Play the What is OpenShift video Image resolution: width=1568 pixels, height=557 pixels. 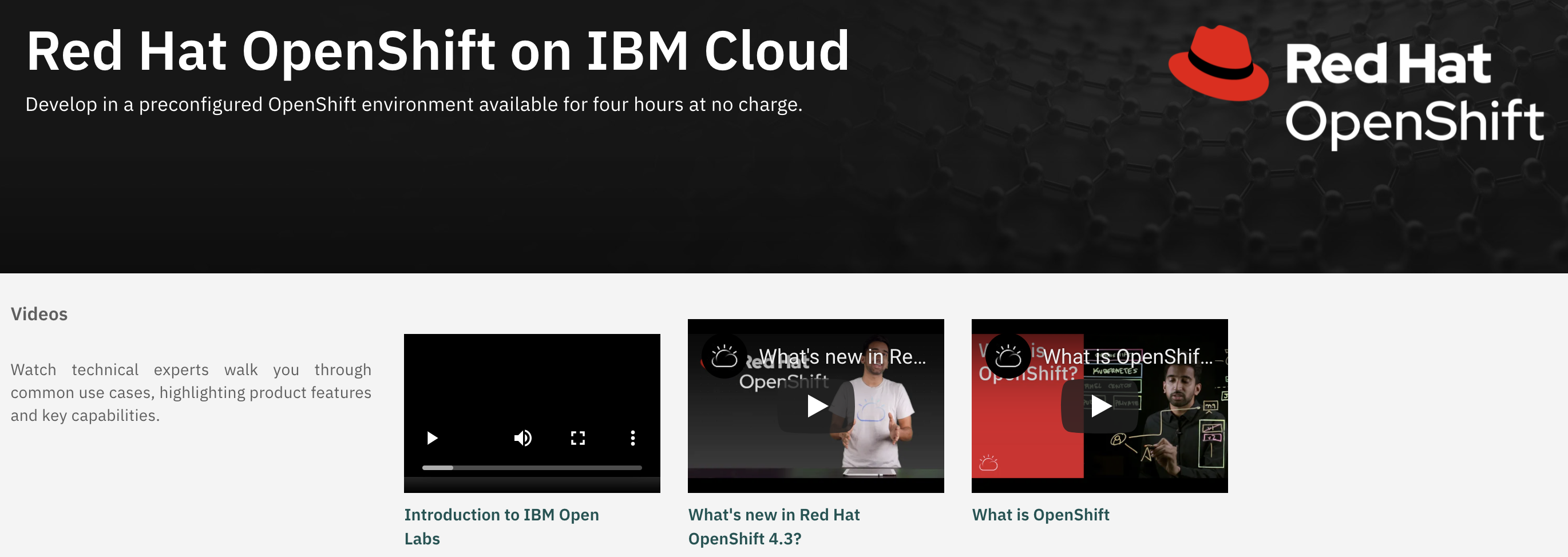1099,405
